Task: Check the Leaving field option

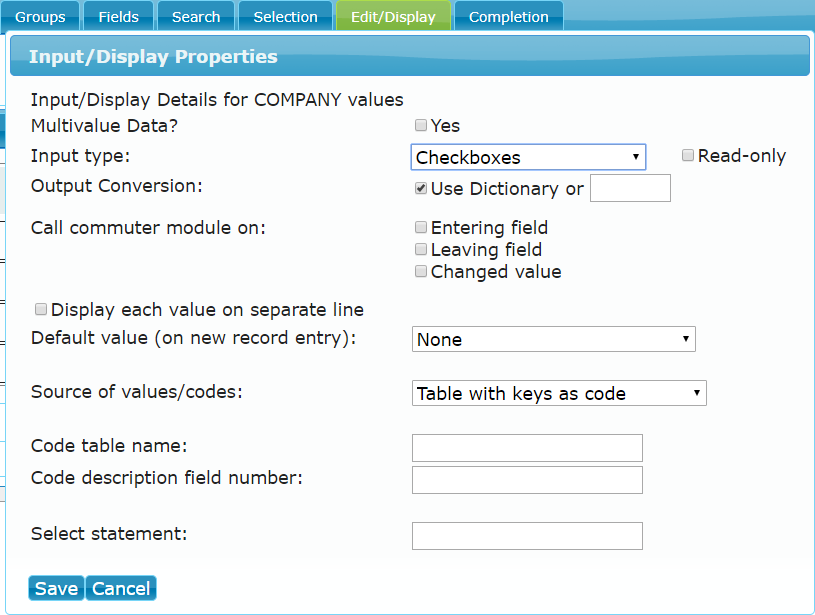Action: (421, 250)
